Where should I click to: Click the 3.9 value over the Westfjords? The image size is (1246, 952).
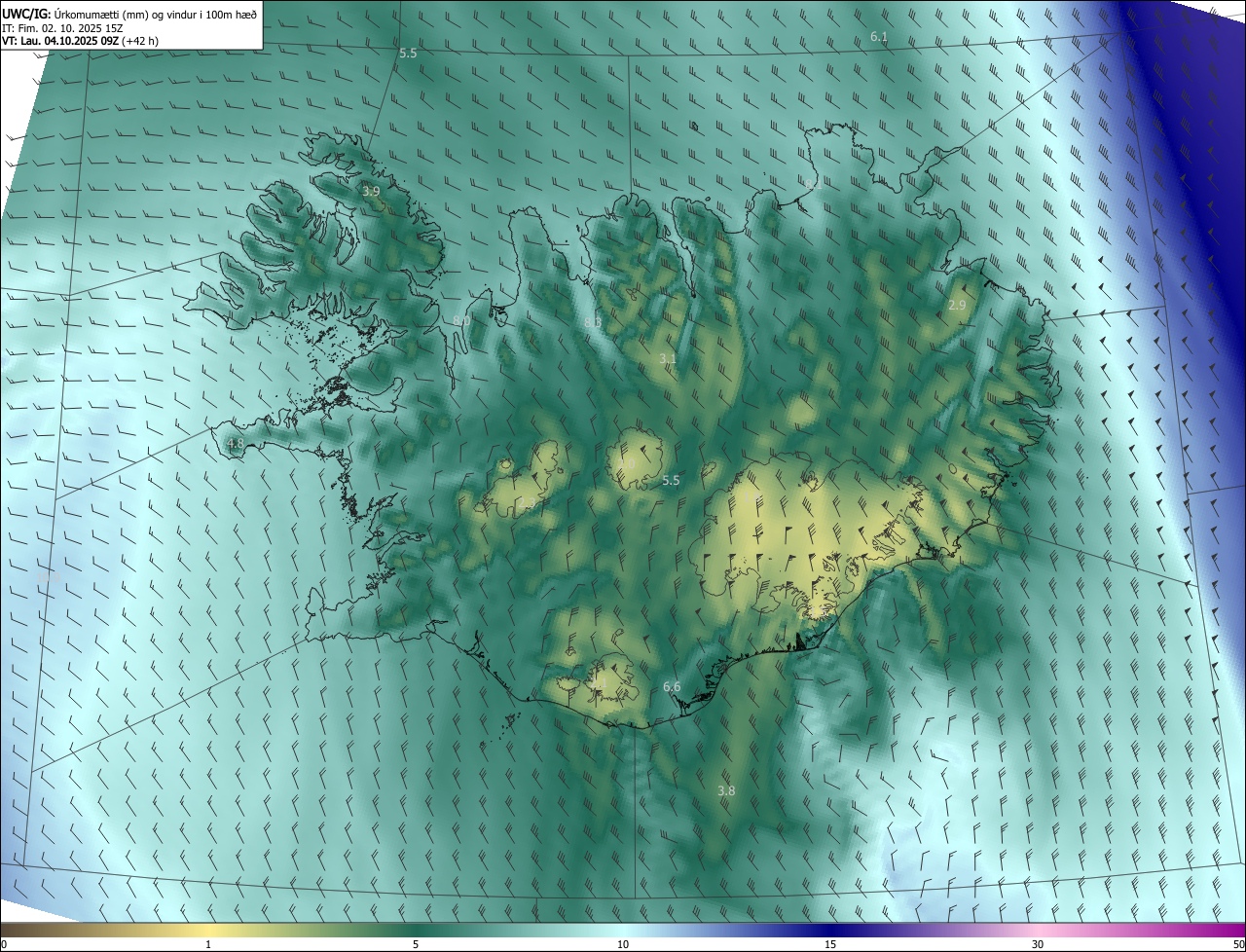click(x=371, y=192)
